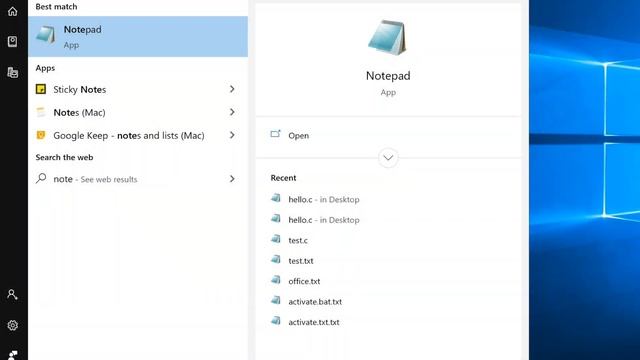Click the Search the web heading
This screenshot has height=360, width=640.
tap(64, 157)
